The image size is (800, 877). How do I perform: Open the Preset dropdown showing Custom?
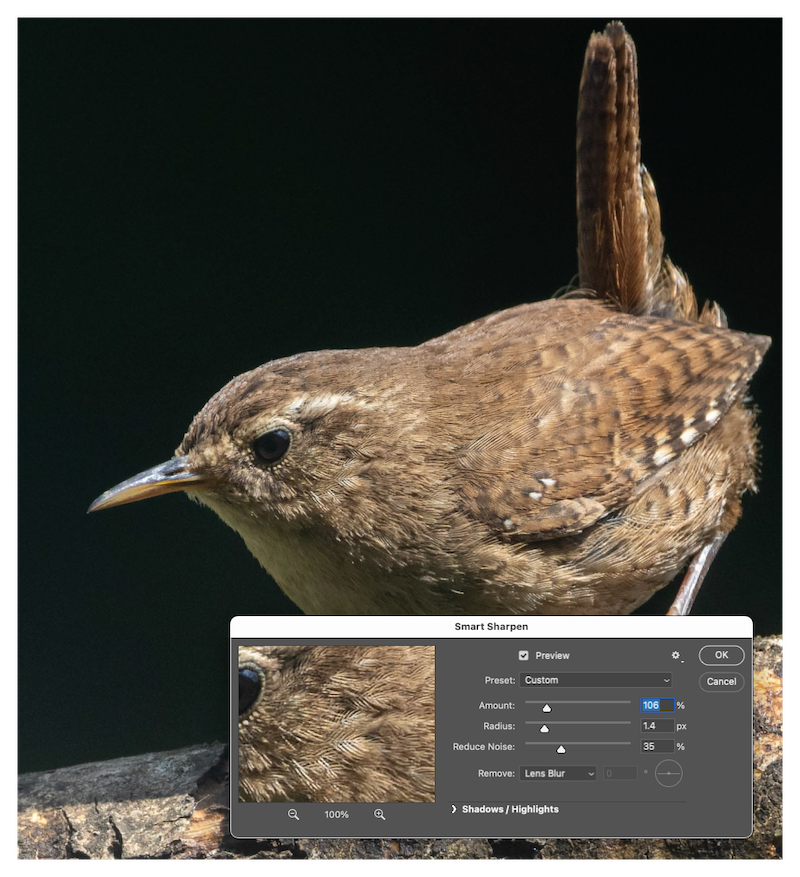pyautogui.click(x=596, y=679)
